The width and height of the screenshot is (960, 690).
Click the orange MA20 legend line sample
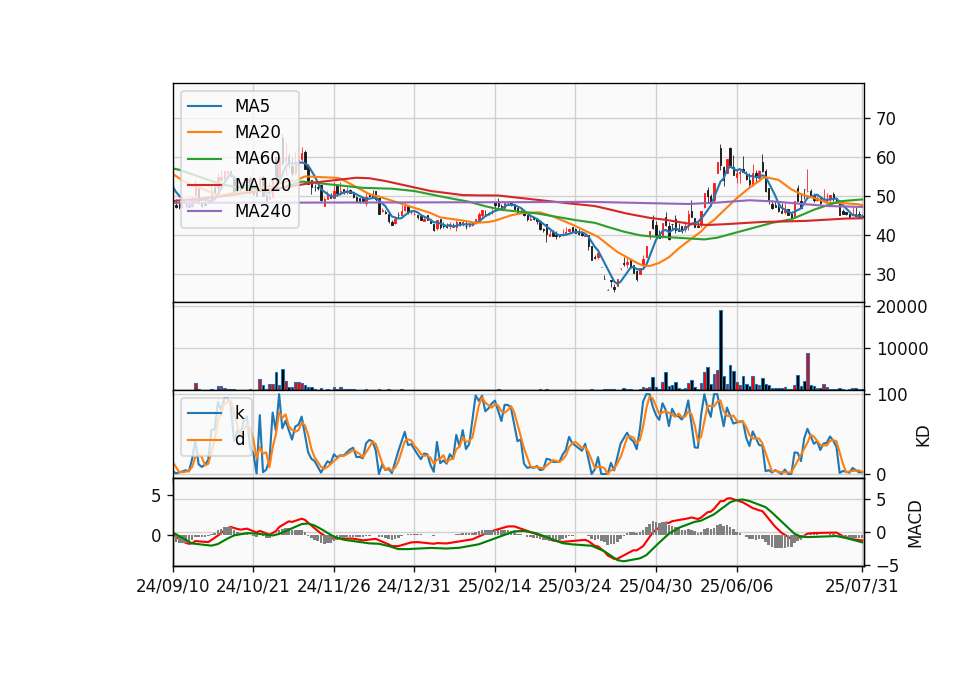[x=204, y=132]
